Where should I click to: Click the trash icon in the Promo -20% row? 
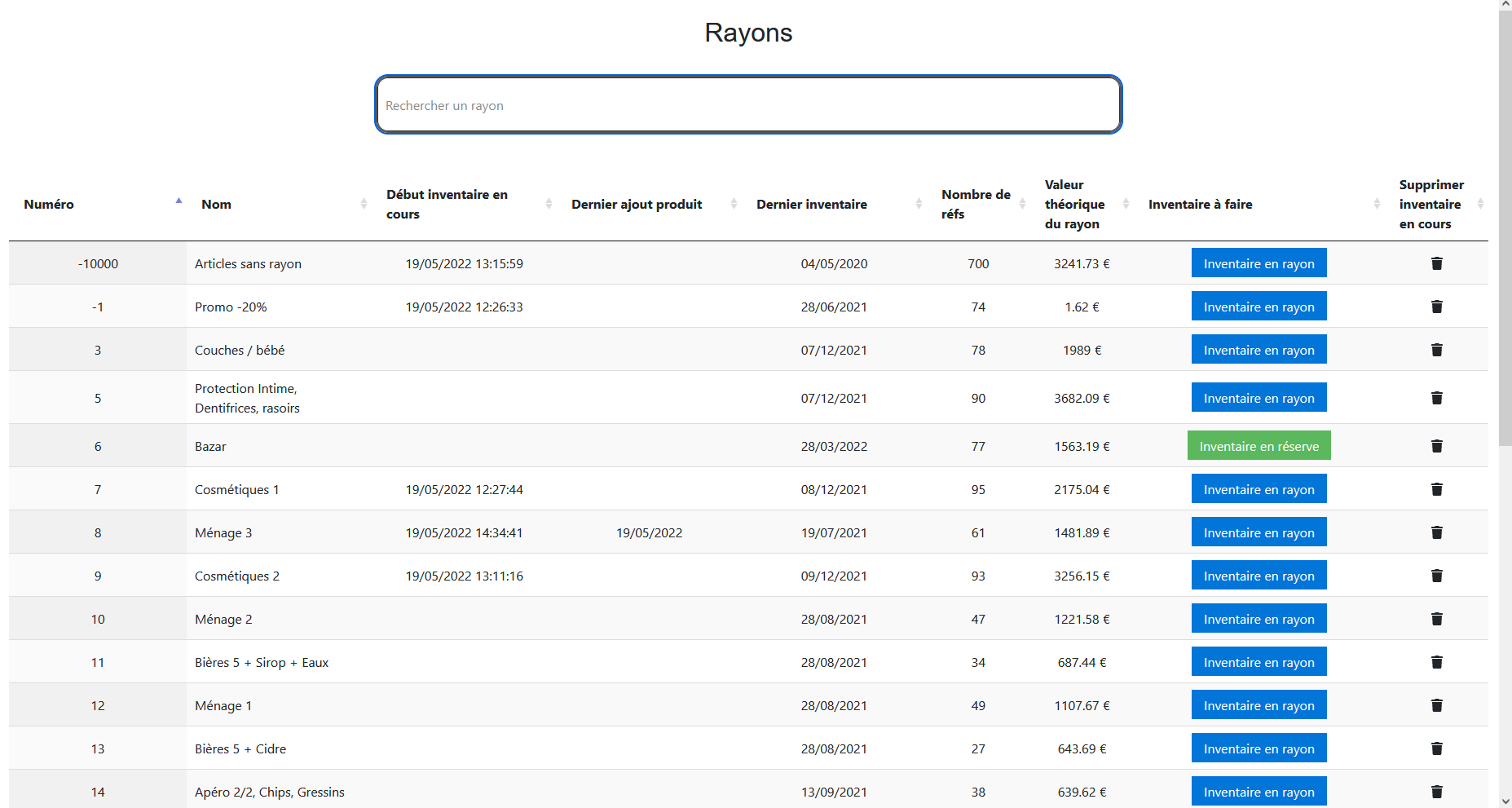point(1437,307)
